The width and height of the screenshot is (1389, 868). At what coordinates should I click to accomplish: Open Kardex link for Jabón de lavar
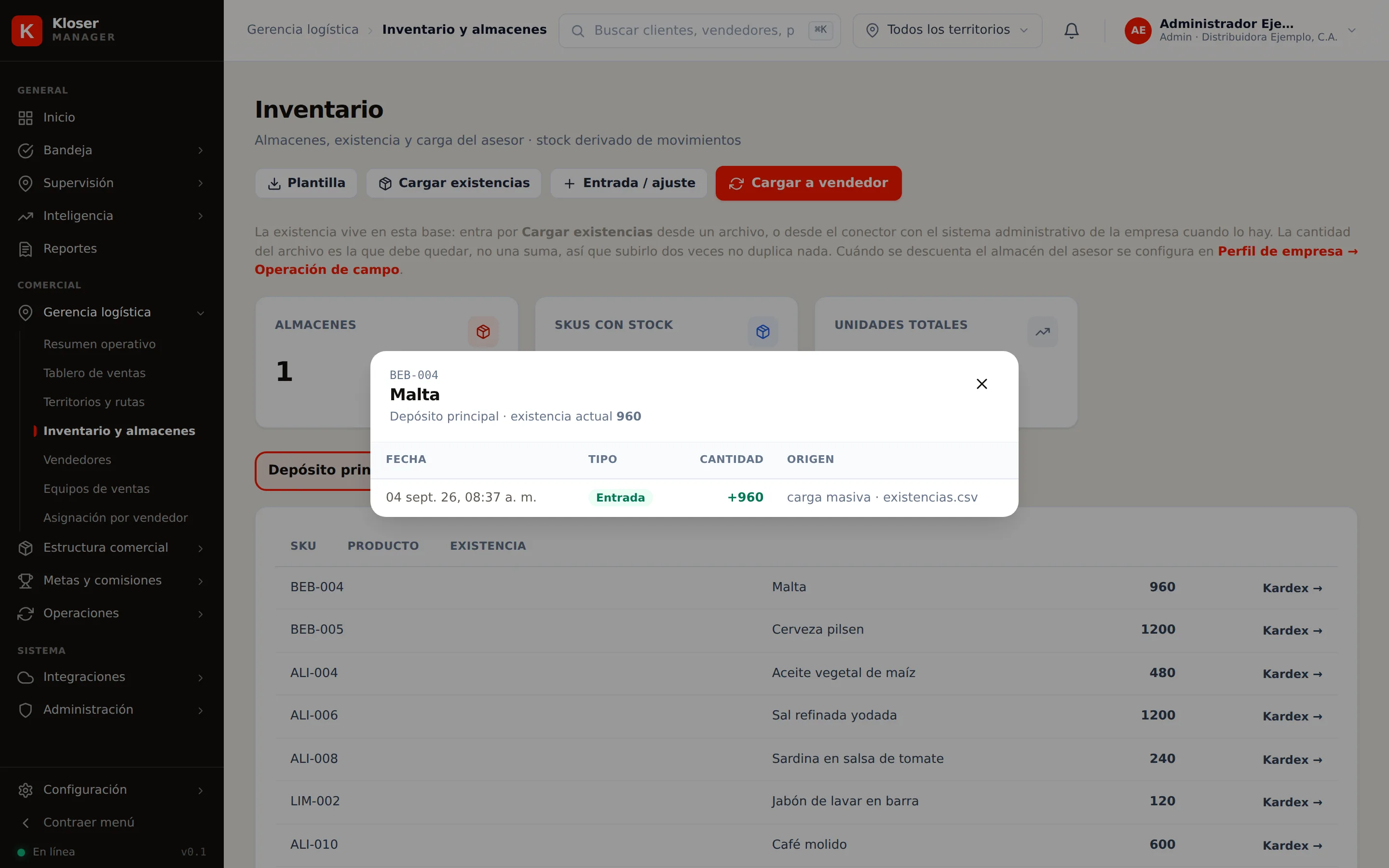[1292, 802]
